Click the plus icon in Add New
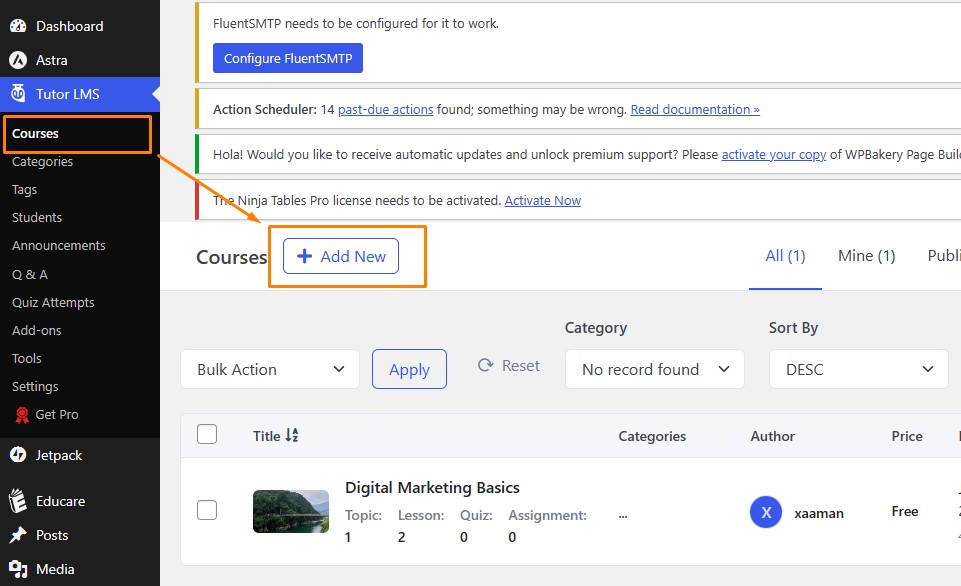Image resolution: width=961 pixels, height=586 pixels. pos(305,256)
